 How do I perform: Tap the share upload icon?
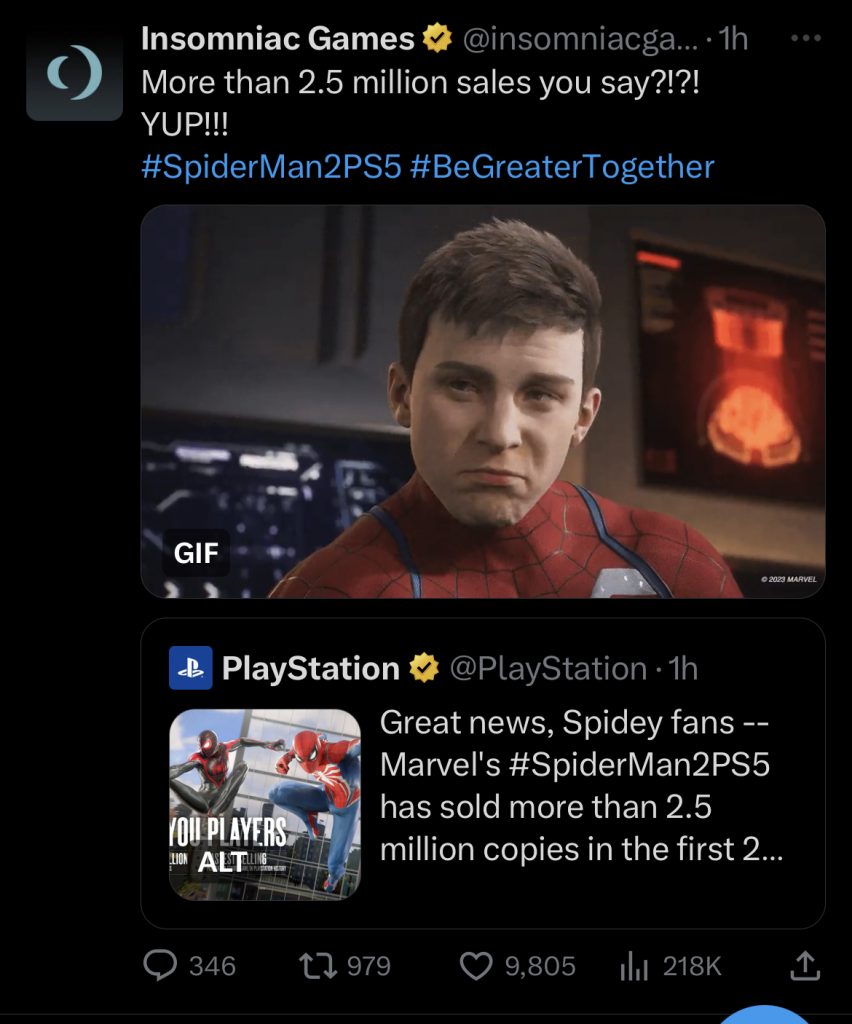coord(807,965)
